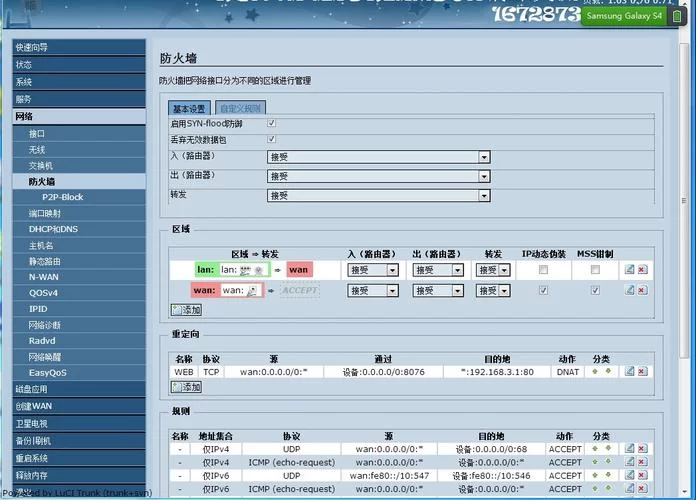Edit the UDP port 68 rule
The image size is (696, 500).
coord(629,448)
